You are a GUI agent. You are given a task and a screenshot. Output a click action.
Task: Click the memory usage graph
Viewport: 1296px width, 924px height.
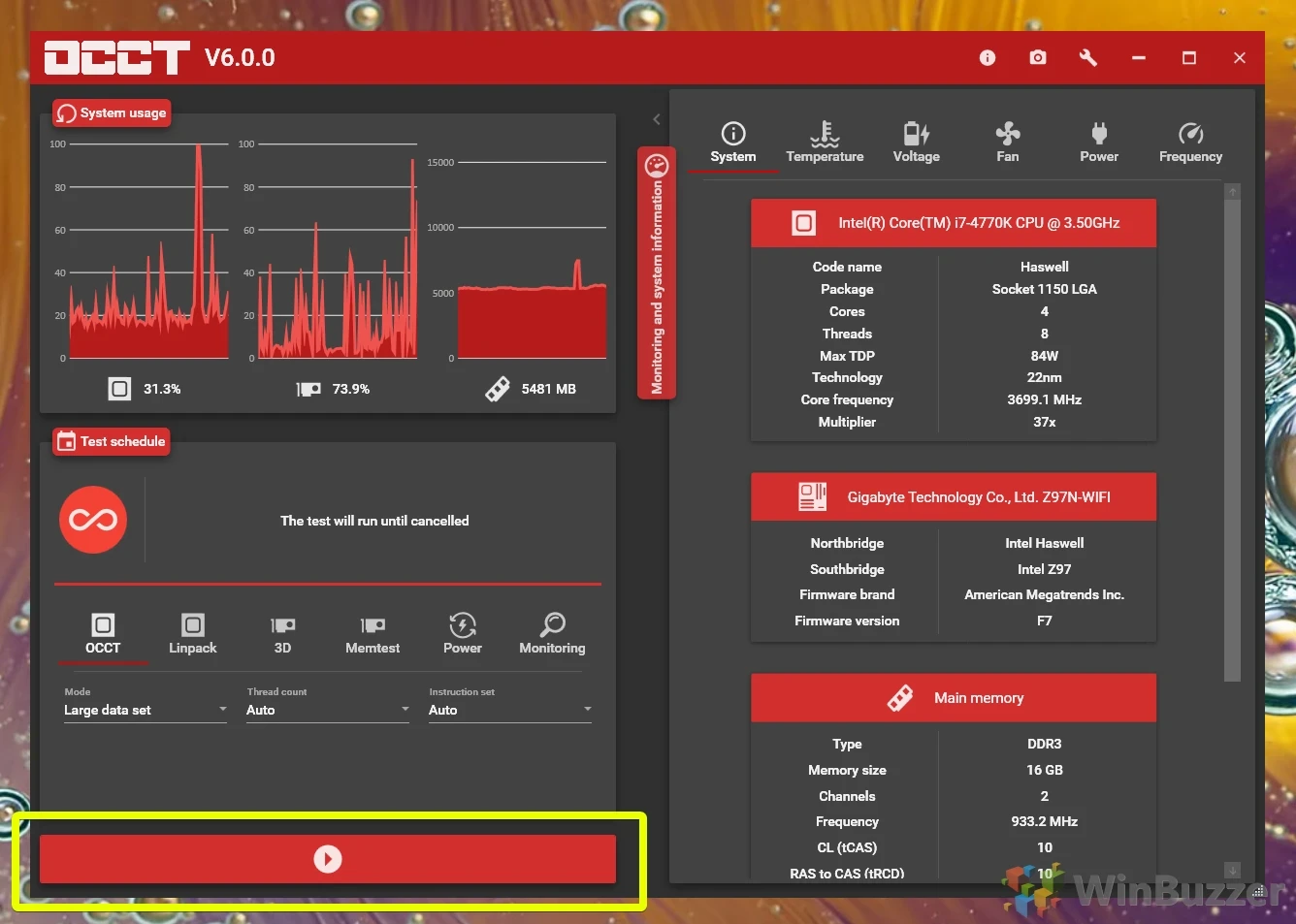[x=532, y=259]
